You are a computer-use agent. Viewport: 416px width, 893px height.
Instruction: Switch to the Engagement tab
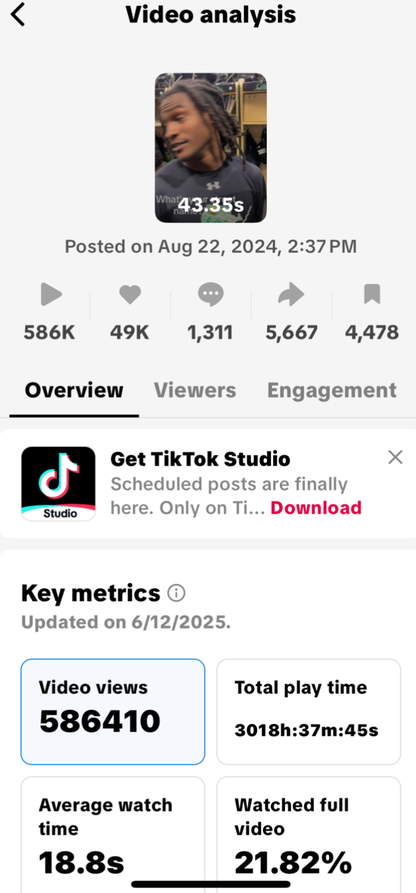pyautogui.click(x=332, y=390)
